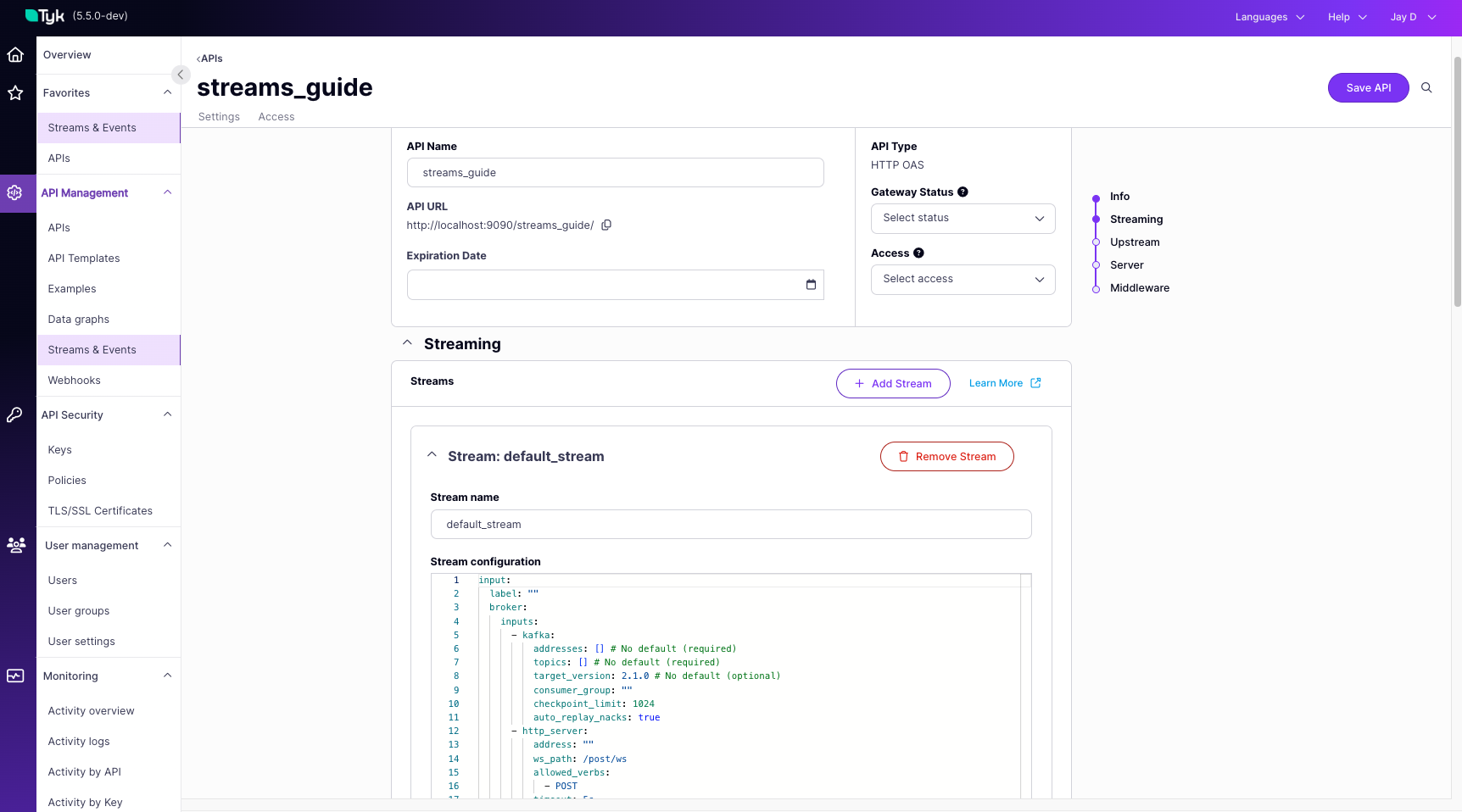Screen dimensions: 1462x812
Task: Copy the API URL with copy icon
Action: [606, 225]
